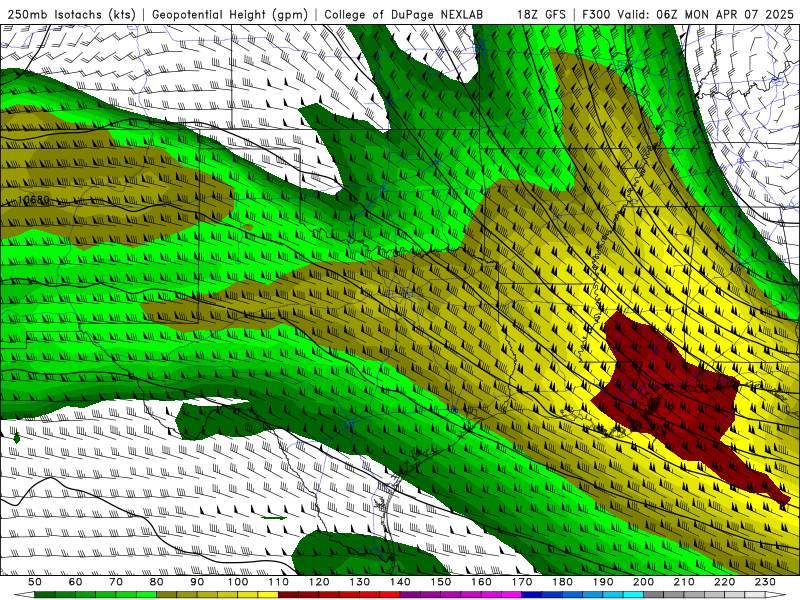
Task: Click the legend value '90'
Action: (x=197, y=582)
